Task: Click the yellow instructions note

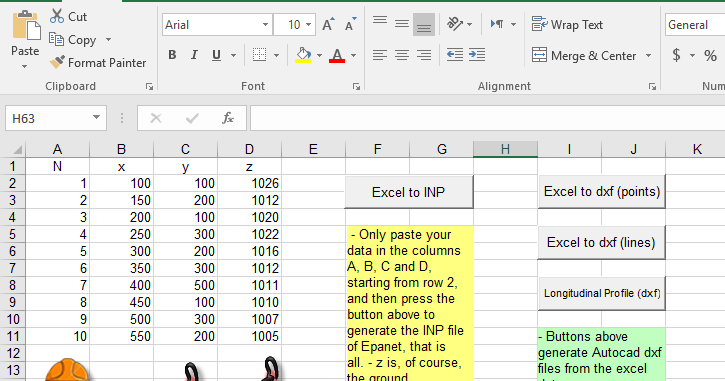Action: (x=410, y=303)
